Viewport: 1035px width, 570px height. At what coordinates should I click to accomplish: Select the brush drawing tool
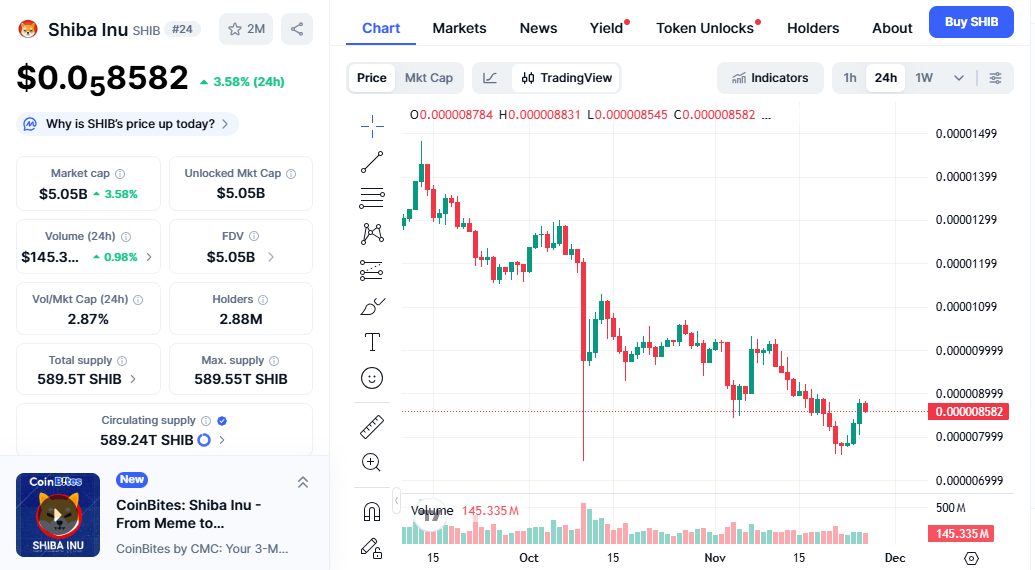pyautogui.click(x=372, y=307)
